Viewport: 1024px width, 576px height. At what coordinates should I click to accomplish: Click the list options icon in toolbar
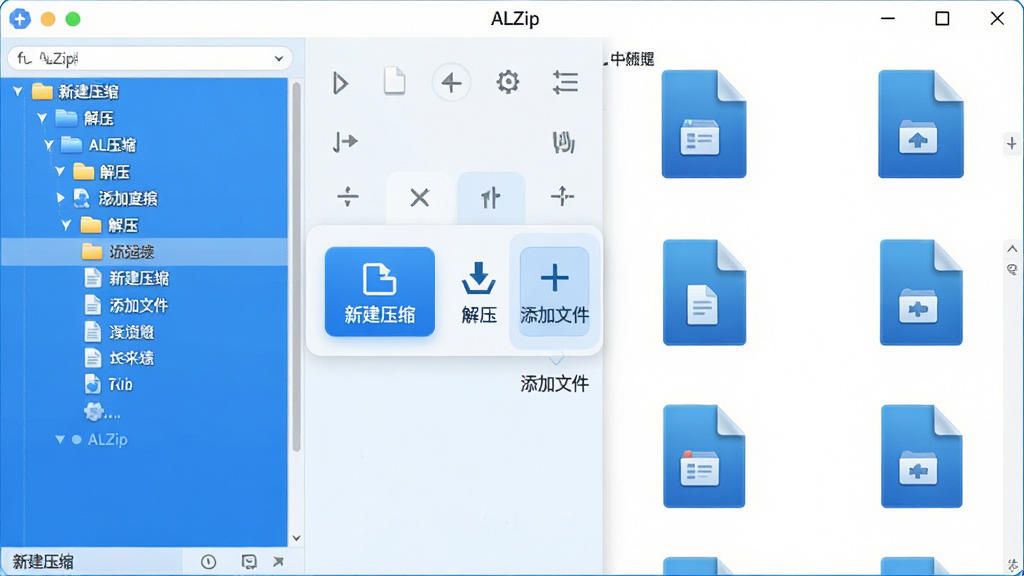click(565, 82)
